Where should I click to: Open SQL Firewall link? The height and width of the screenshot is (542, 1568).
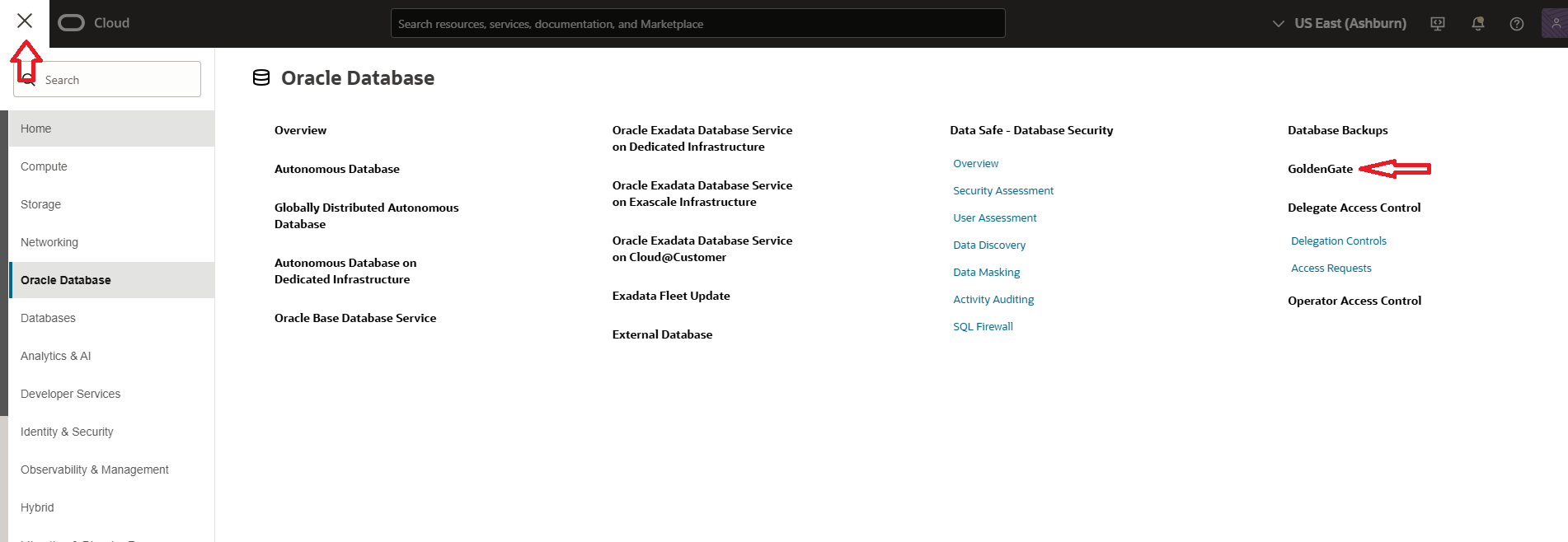tap(983, 327)
